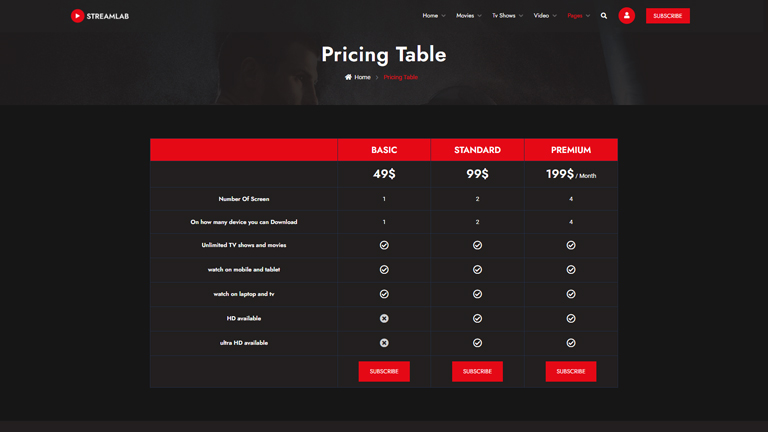768x432 pixels.
Task: Click Basic plan ultra HD cross icon
Action: pos(384,343)
